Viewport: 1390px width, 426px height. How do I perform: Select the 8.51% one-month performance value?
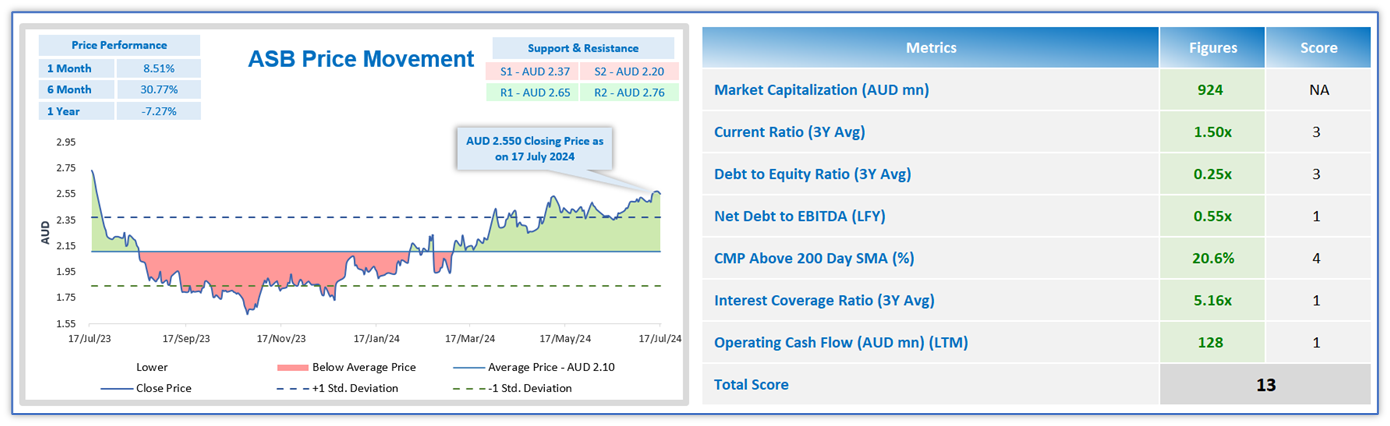click(x=159, y=68)
